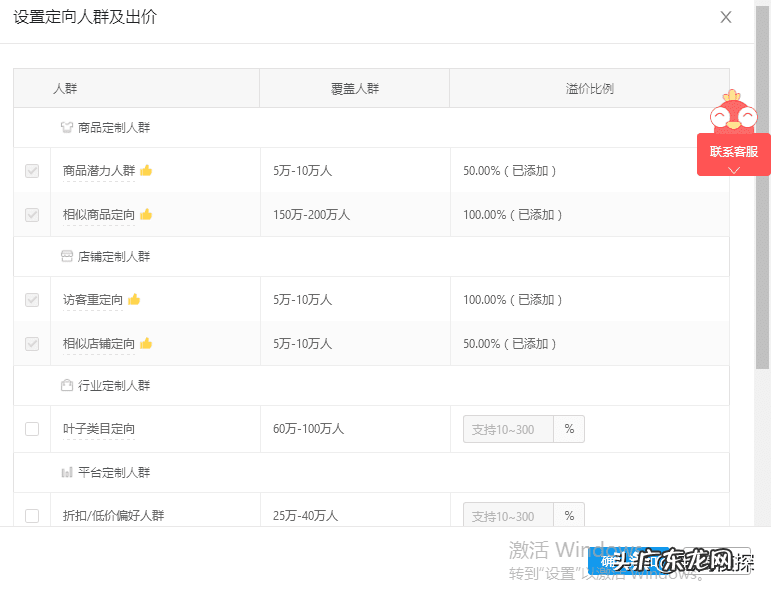Click the 5万-10万人 value for 商品潜力人群
The image size is (771, 589).
click(302, 171)
